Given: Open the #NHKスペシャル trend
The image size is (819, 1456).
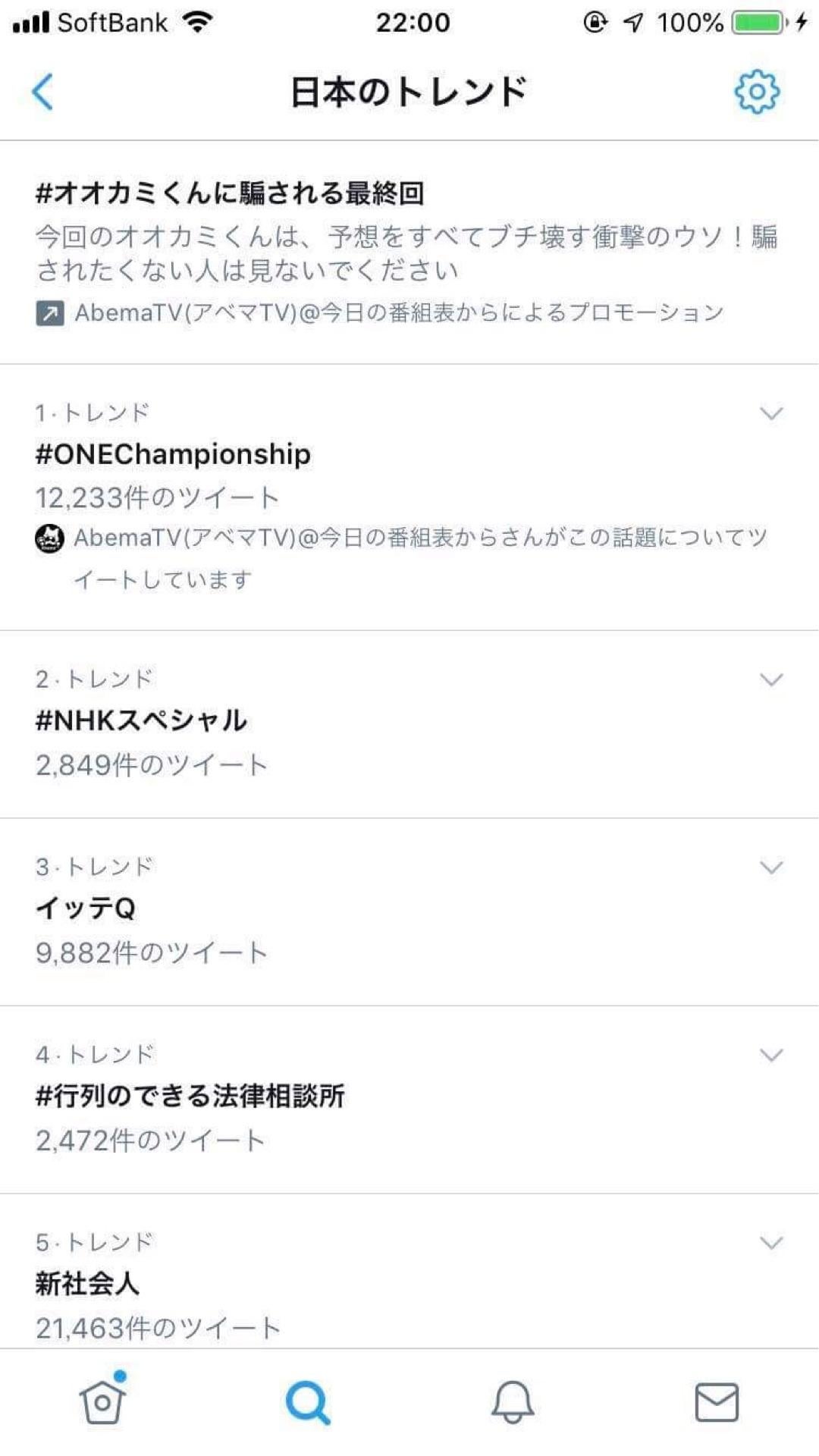Looking at the screenshot, I should coord(141,720).
